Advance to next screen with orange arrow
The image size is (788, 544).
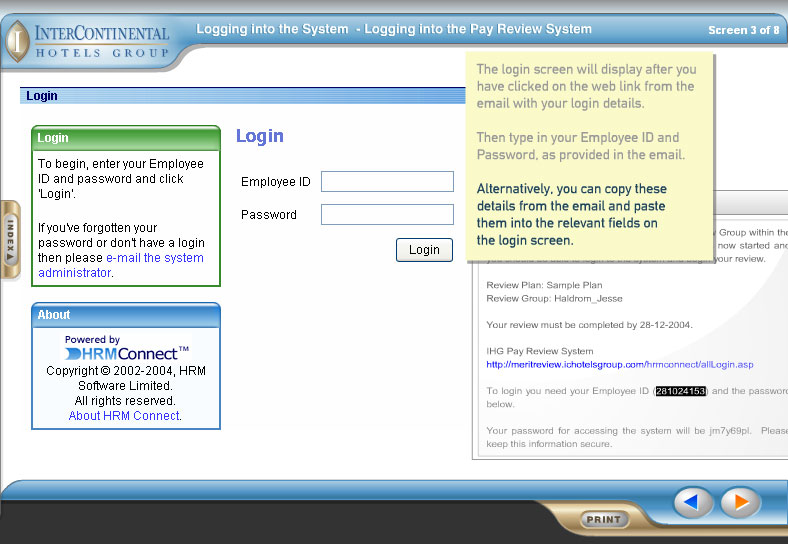[740, 502]
